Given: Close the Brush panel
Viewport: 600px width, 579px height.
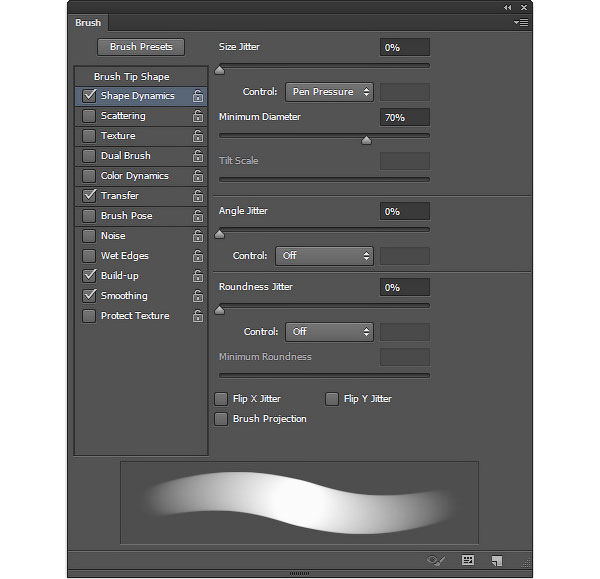Looking at the screenshot, I should point(524,7).
